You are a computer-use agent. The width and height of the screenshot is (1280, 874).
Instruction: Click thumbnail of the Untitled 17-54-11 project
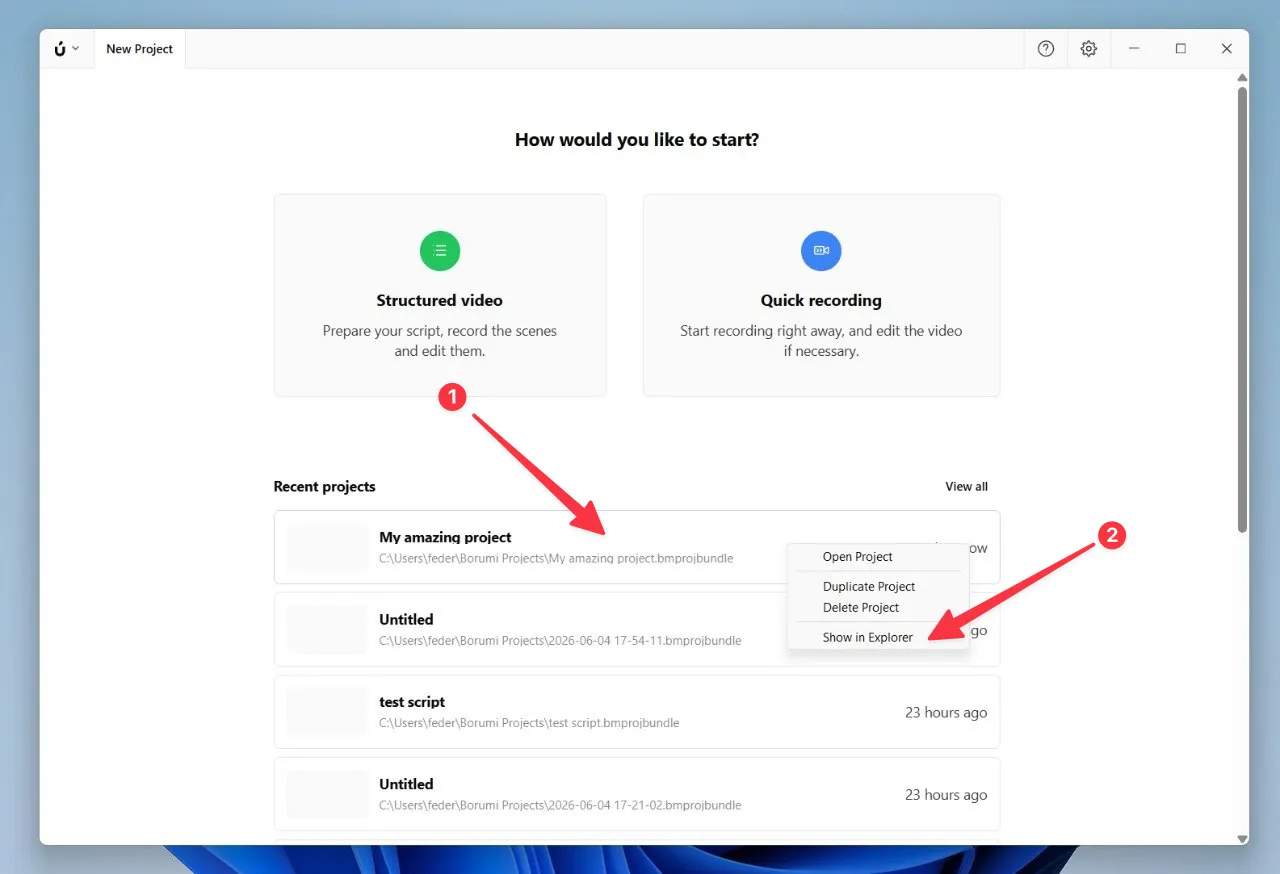coord(328,630)
